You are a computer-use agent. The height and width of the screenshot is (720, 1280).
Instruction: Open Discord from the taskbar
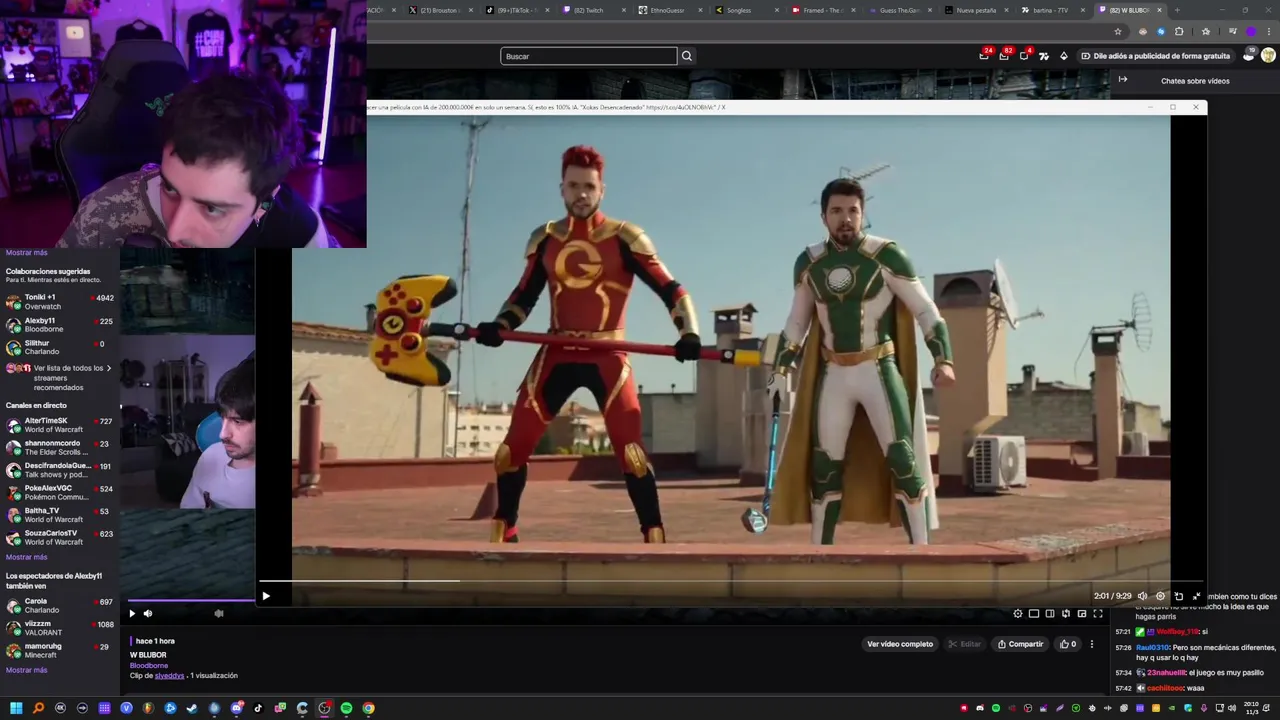(x=236, y=708)
